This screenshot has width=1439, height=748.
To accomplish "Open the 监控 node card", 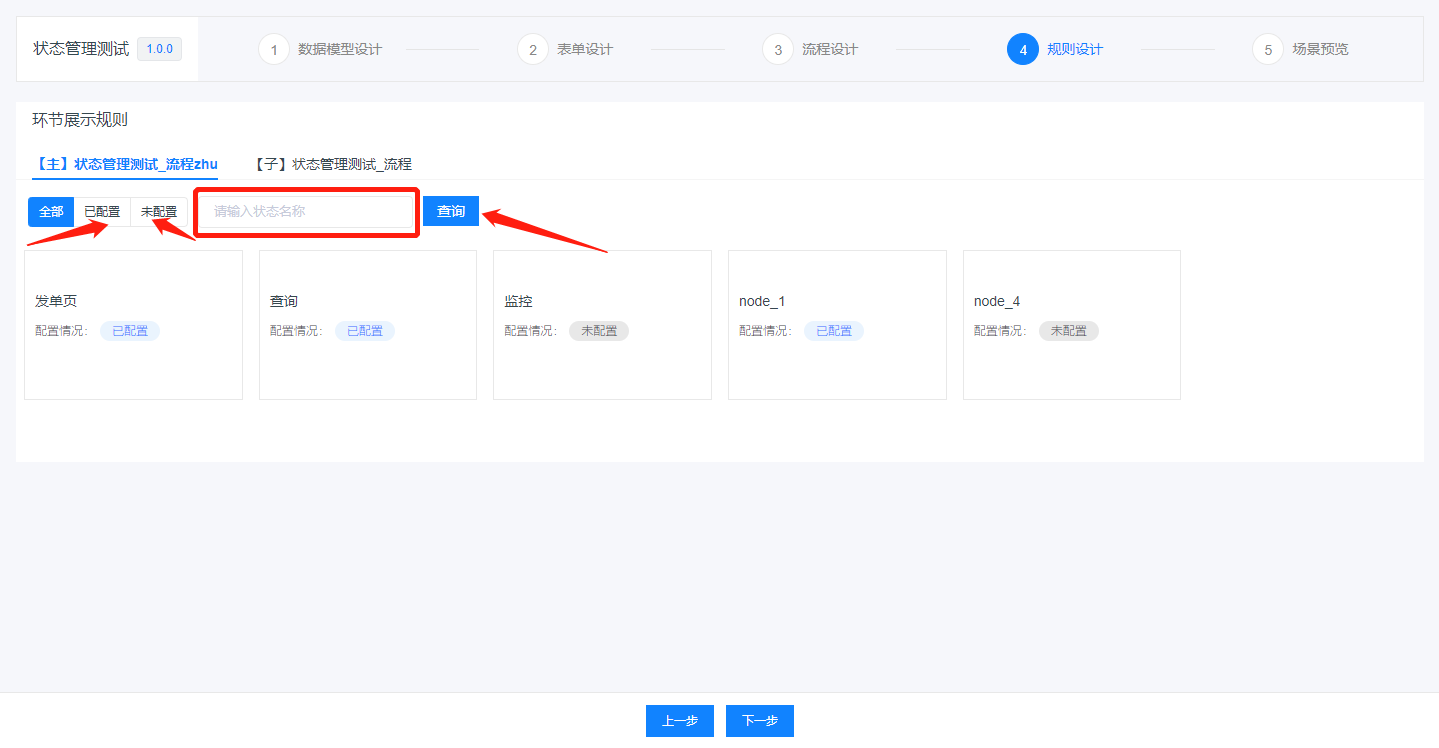I will pos(602,325).
